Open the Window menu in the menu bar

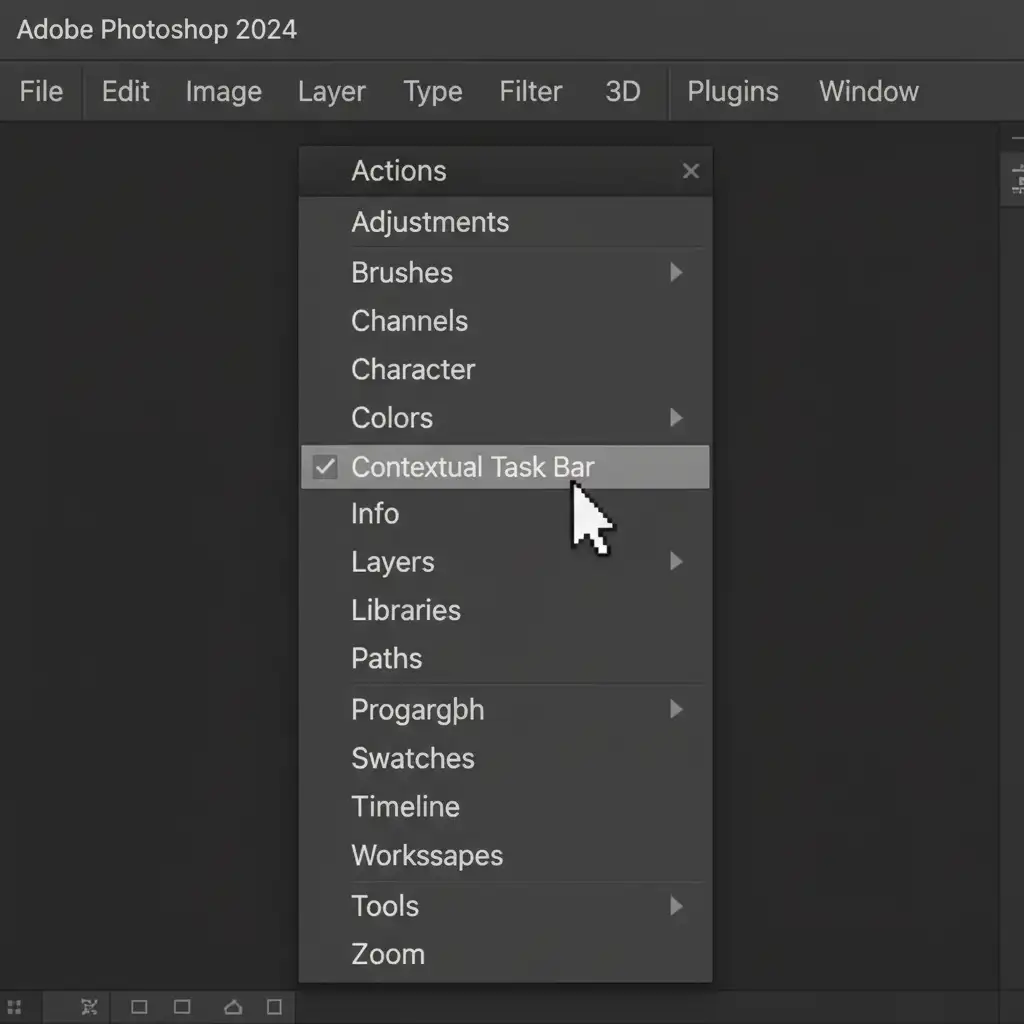pyautogui.click(x=868, y=91)
